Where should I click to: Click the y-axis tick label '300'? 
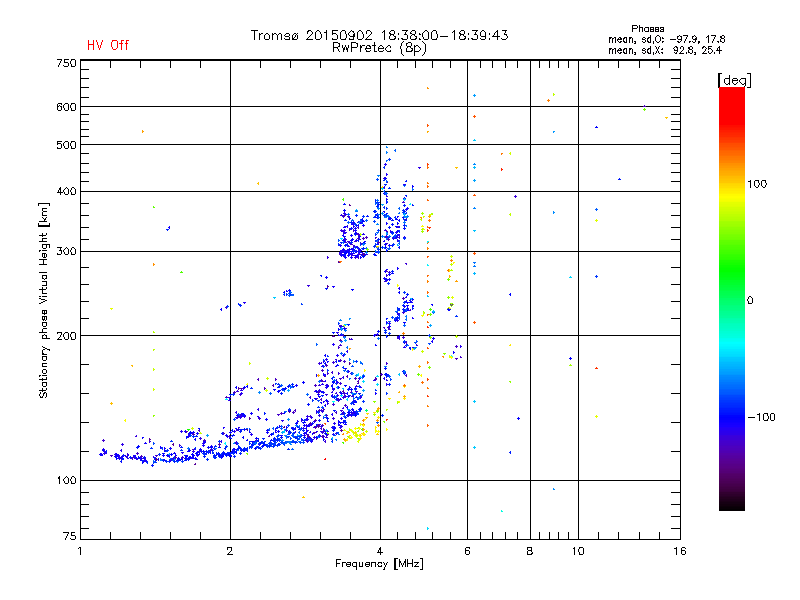66,252
